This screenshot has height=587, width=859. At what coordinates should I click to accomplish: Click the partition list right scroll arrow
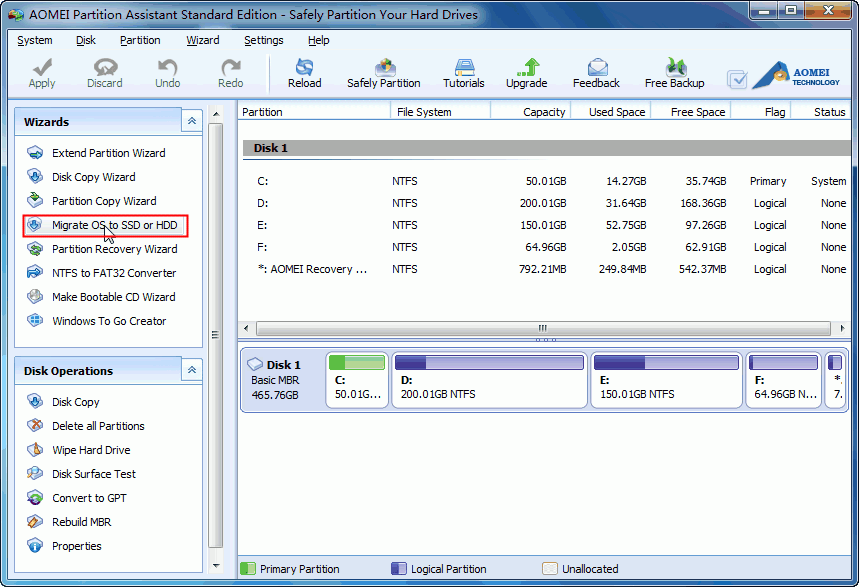[842, 328]
